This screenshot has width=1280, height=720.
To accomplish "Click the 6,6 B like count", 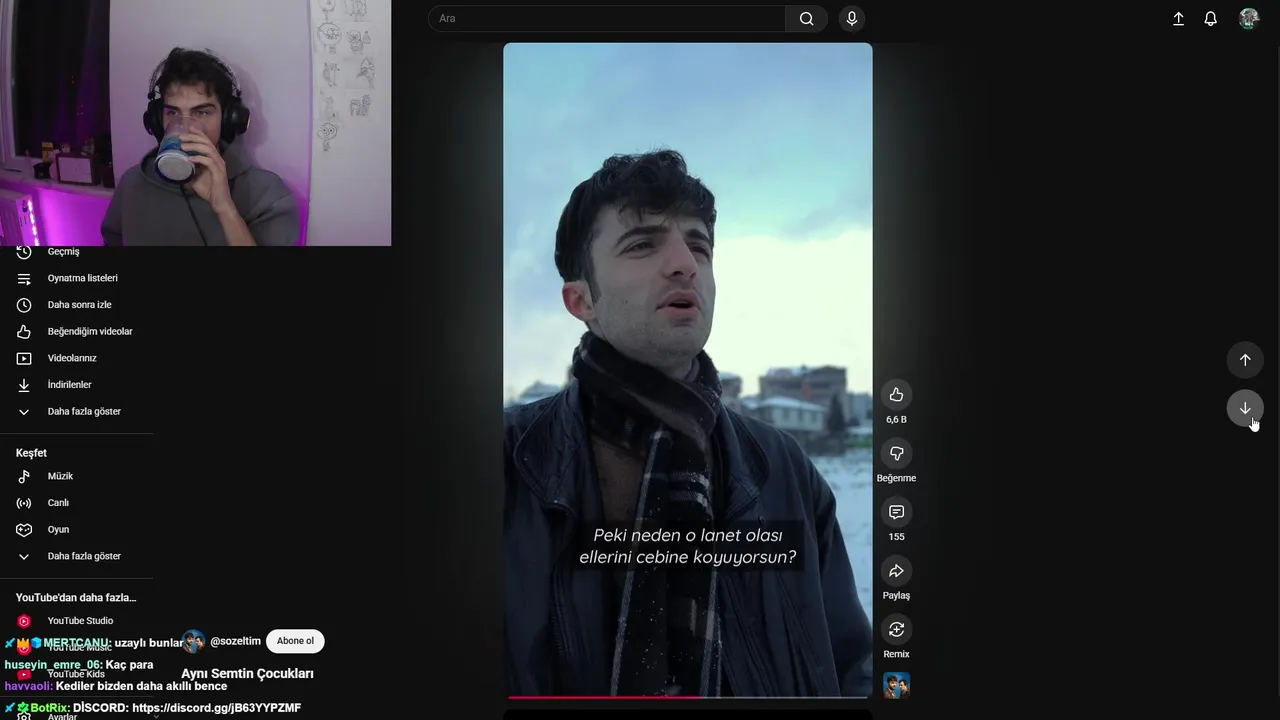I will coord(896,420).
